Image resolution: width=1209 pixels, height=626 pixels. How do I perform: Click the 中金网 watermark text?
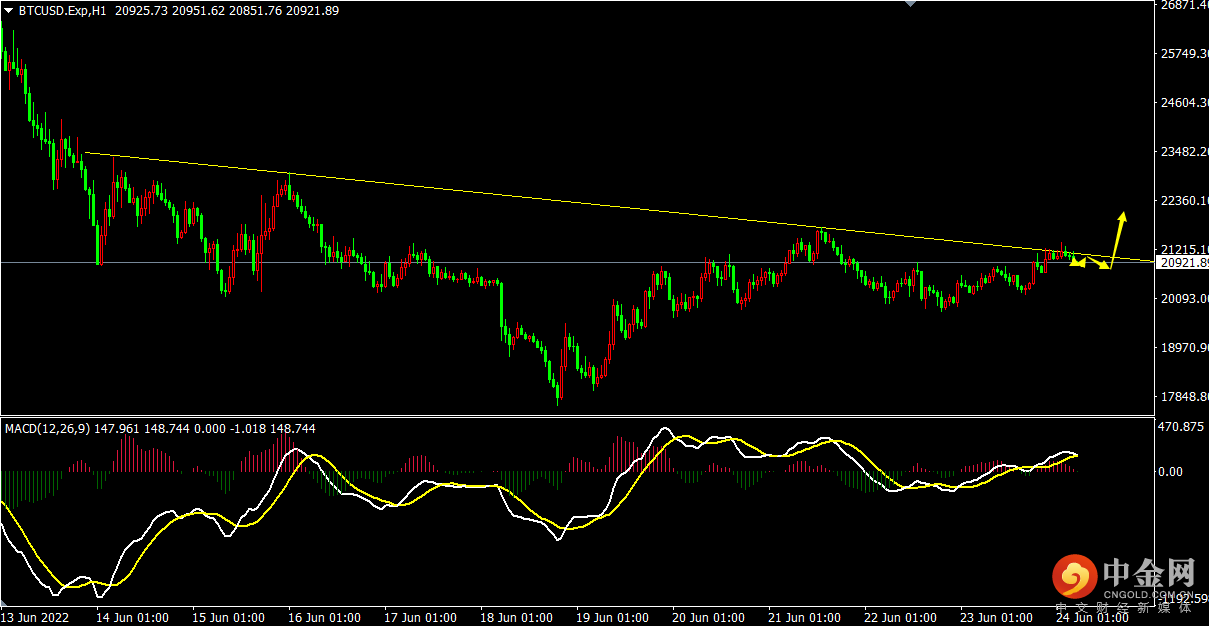1149,574
